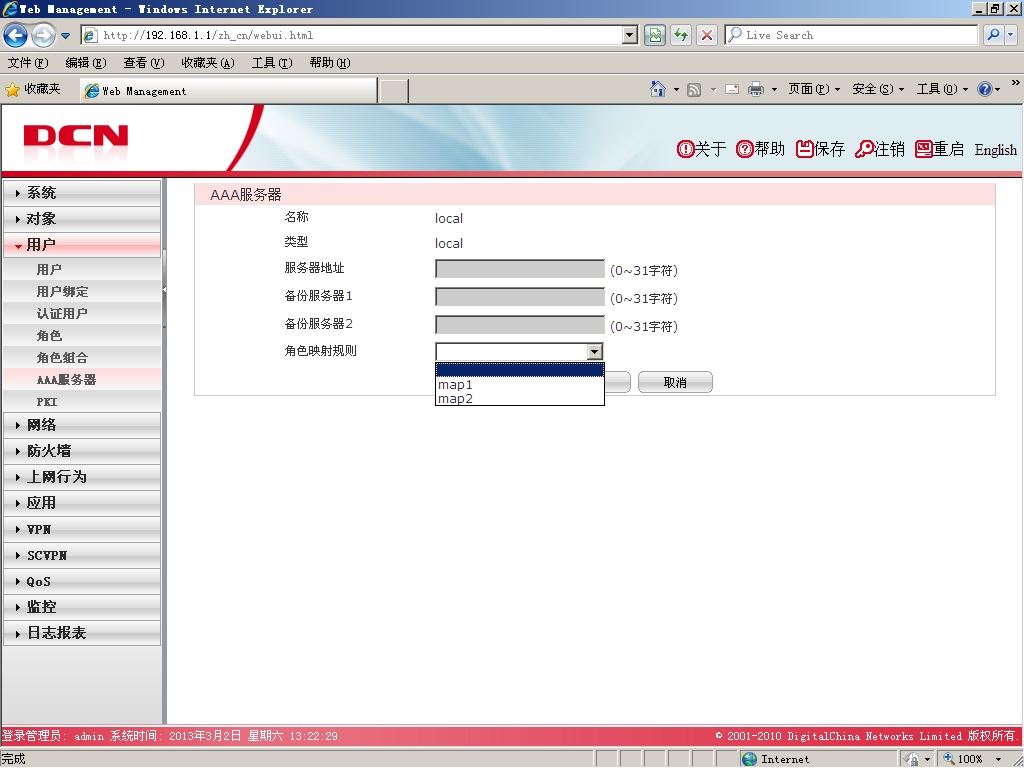Open the 查看(V) menu
This screenshot has width=1024, height=768.
(144, 63)
